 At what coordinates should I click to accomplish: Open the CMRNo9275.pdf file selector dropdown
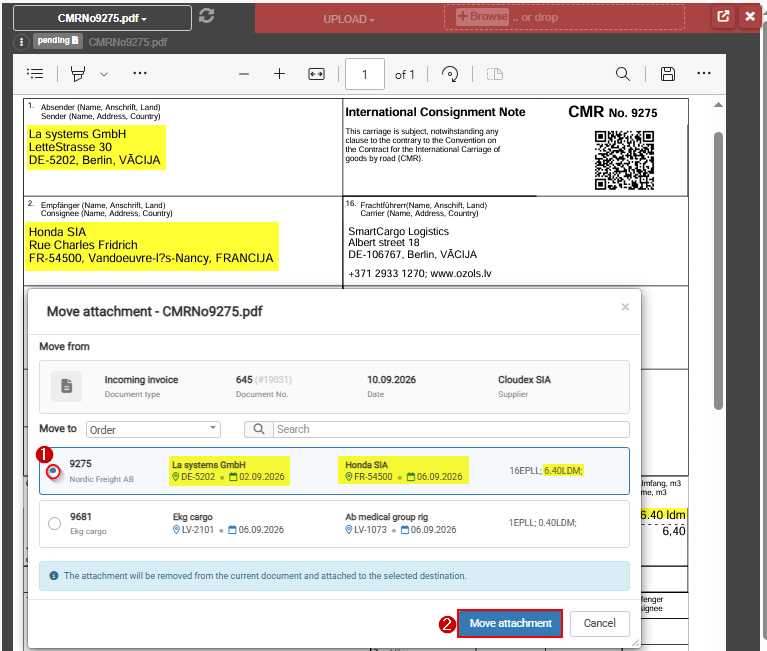click(x=102, y=18)
